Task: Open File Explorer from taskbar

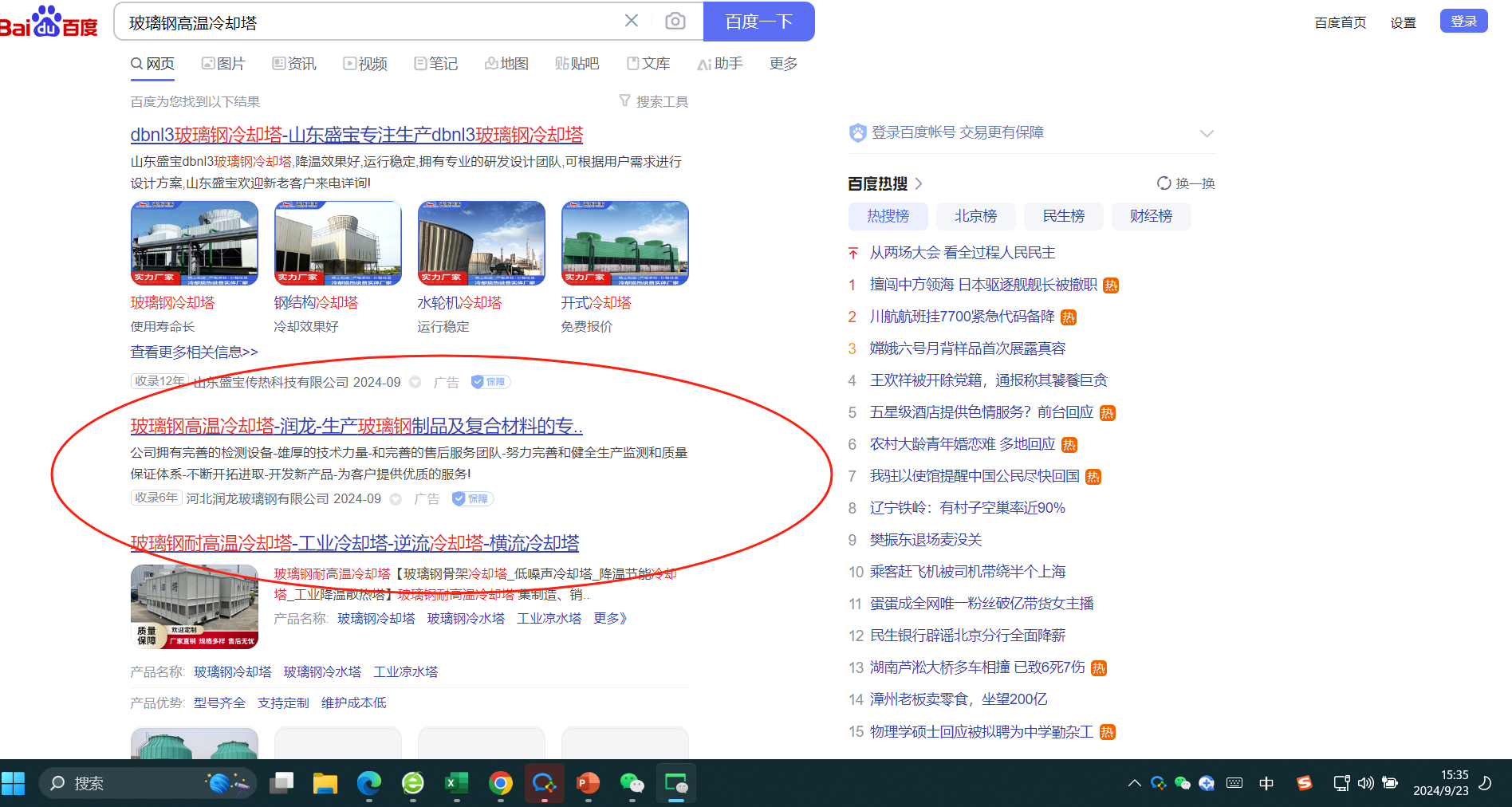Action: [x=325, y=783]
